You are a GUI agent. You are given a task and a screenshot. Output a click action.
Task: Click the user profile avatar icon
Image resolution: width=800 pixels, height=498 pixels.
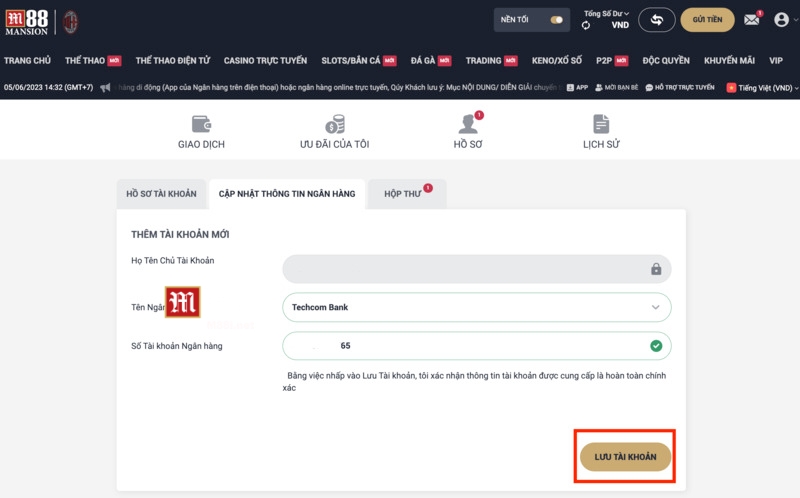click(781, 20)
